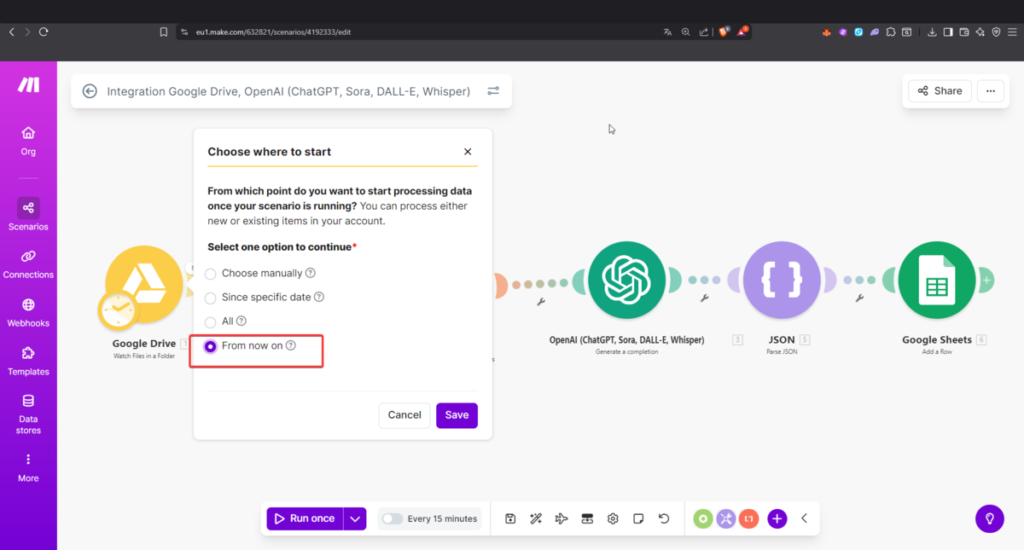Click the Share button
Viewport: 1024px width, 550px height.
pos(940,91)
